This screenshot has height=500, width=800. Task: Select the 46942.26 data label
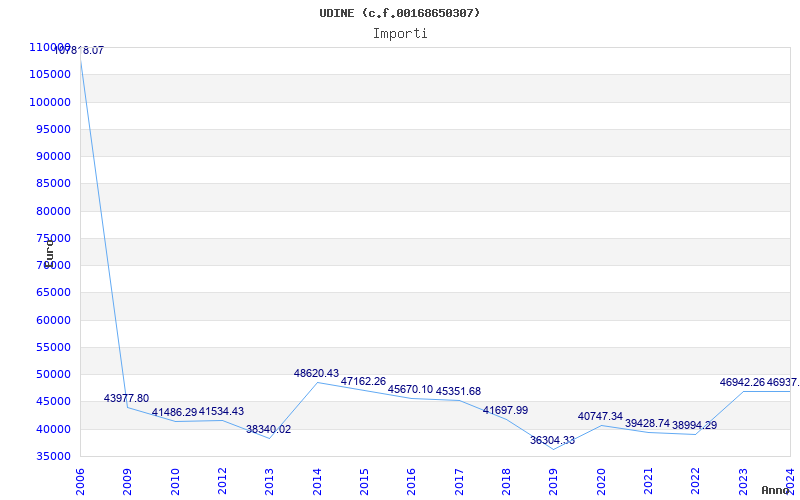click(742, 382)
